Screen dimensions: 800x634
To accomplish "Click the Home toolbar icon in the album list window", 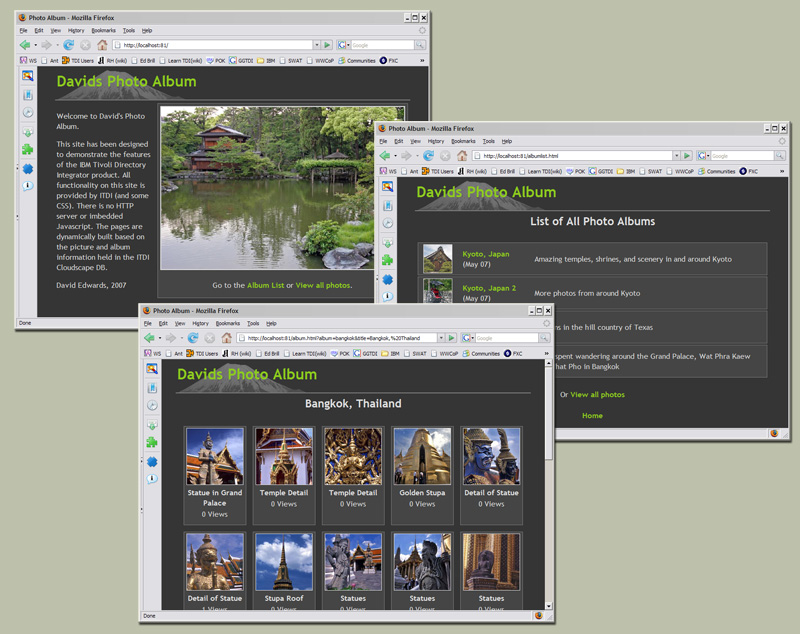I will tap(462, 156).
